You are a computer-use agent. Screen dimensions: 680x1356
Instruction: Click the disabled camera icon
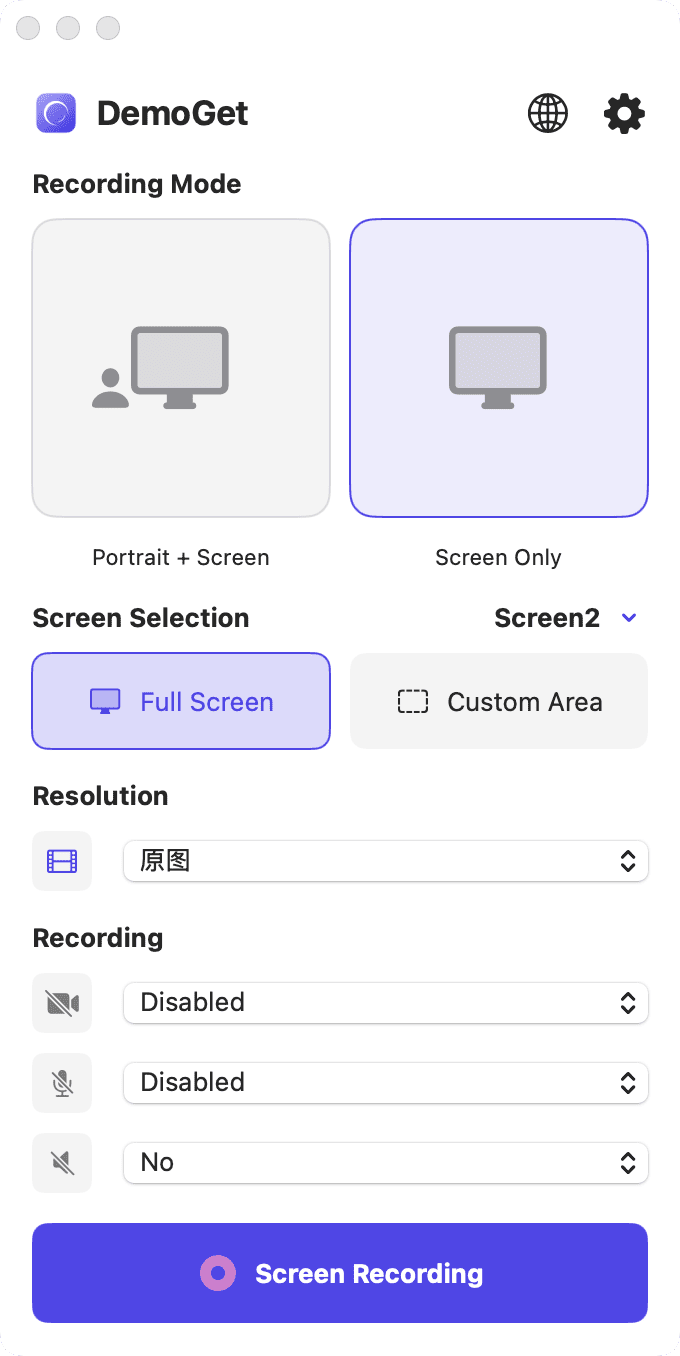click(x=62, y=1003)
